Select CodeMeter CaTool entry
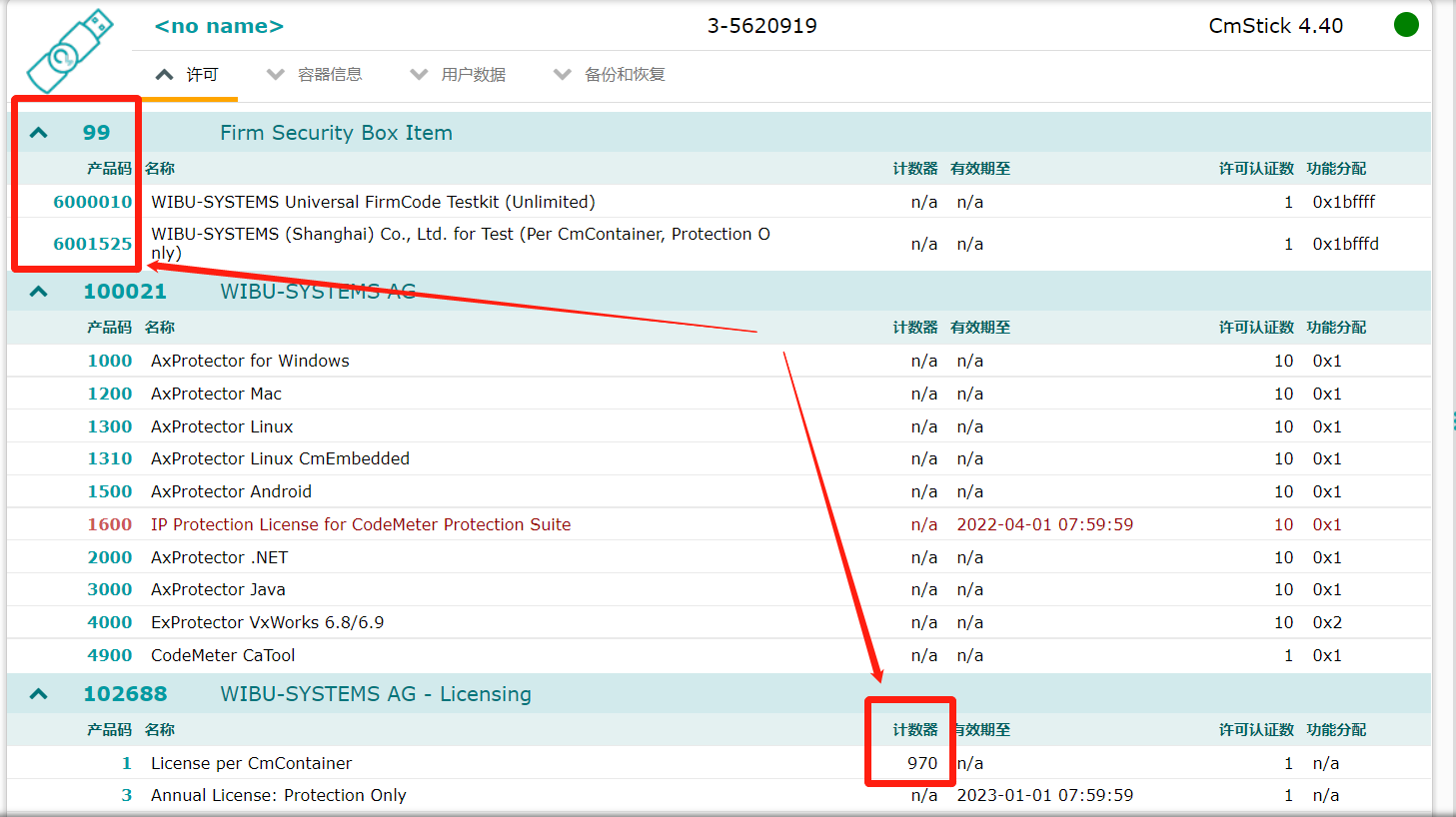 (x=223, y=655)
